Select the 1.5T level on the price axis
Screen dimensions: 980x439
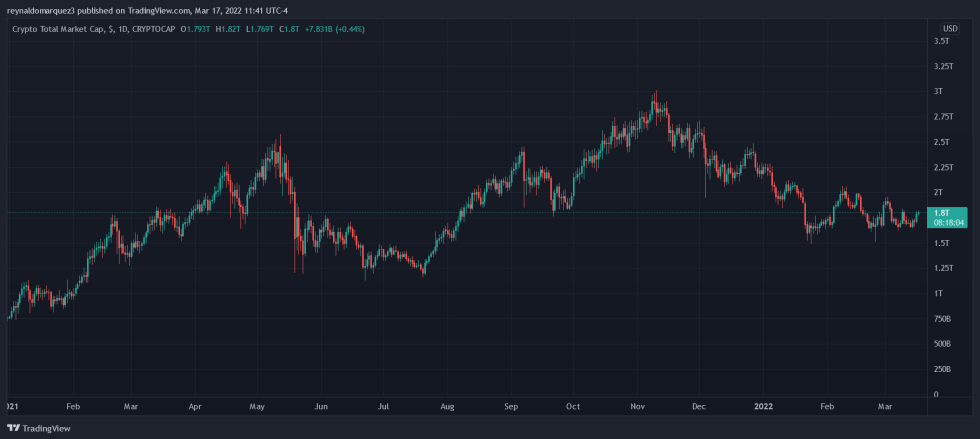(x=941, y=243)
